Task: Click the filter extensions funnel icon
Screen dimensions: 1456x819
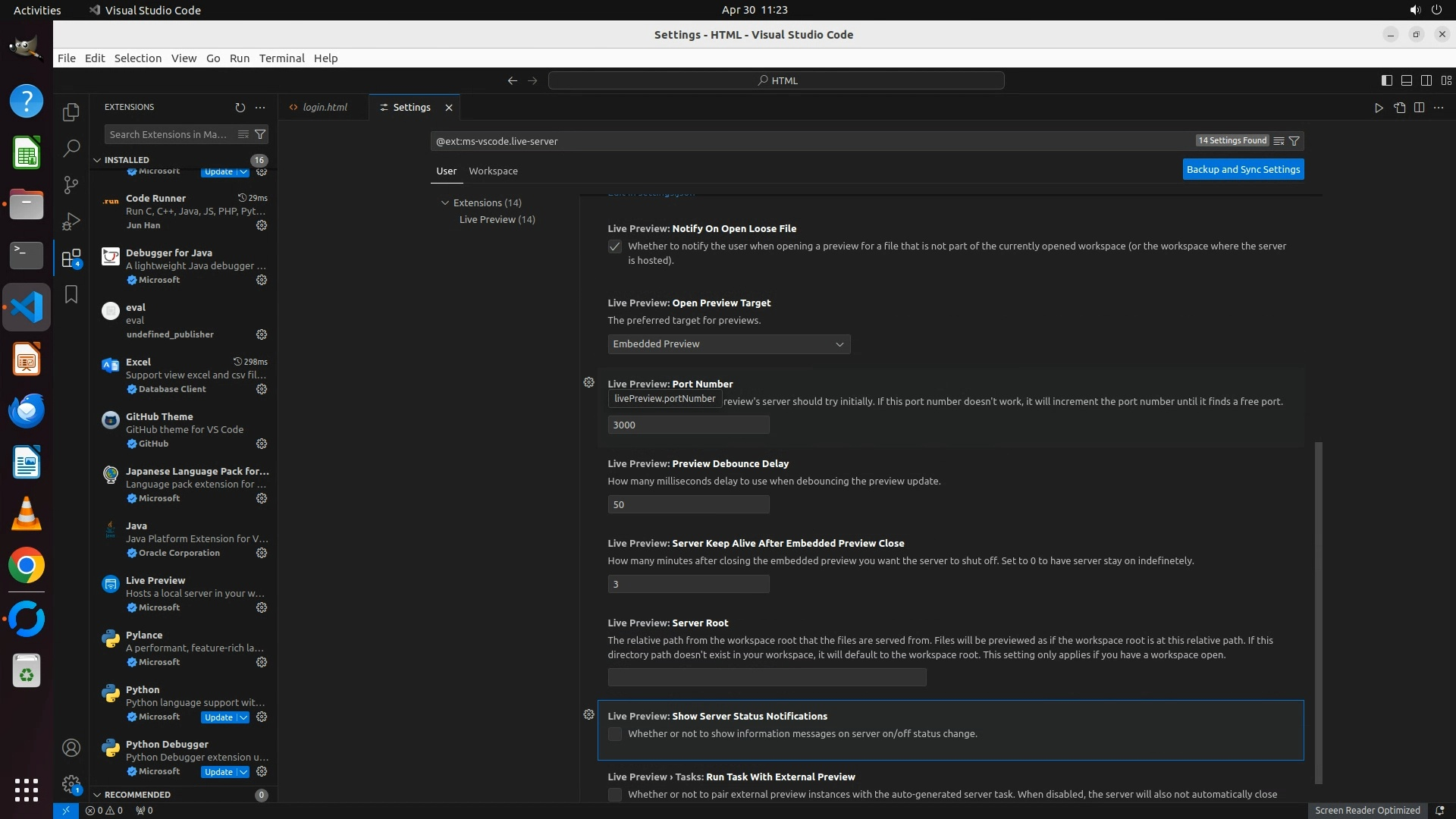Action: (260, 134)
